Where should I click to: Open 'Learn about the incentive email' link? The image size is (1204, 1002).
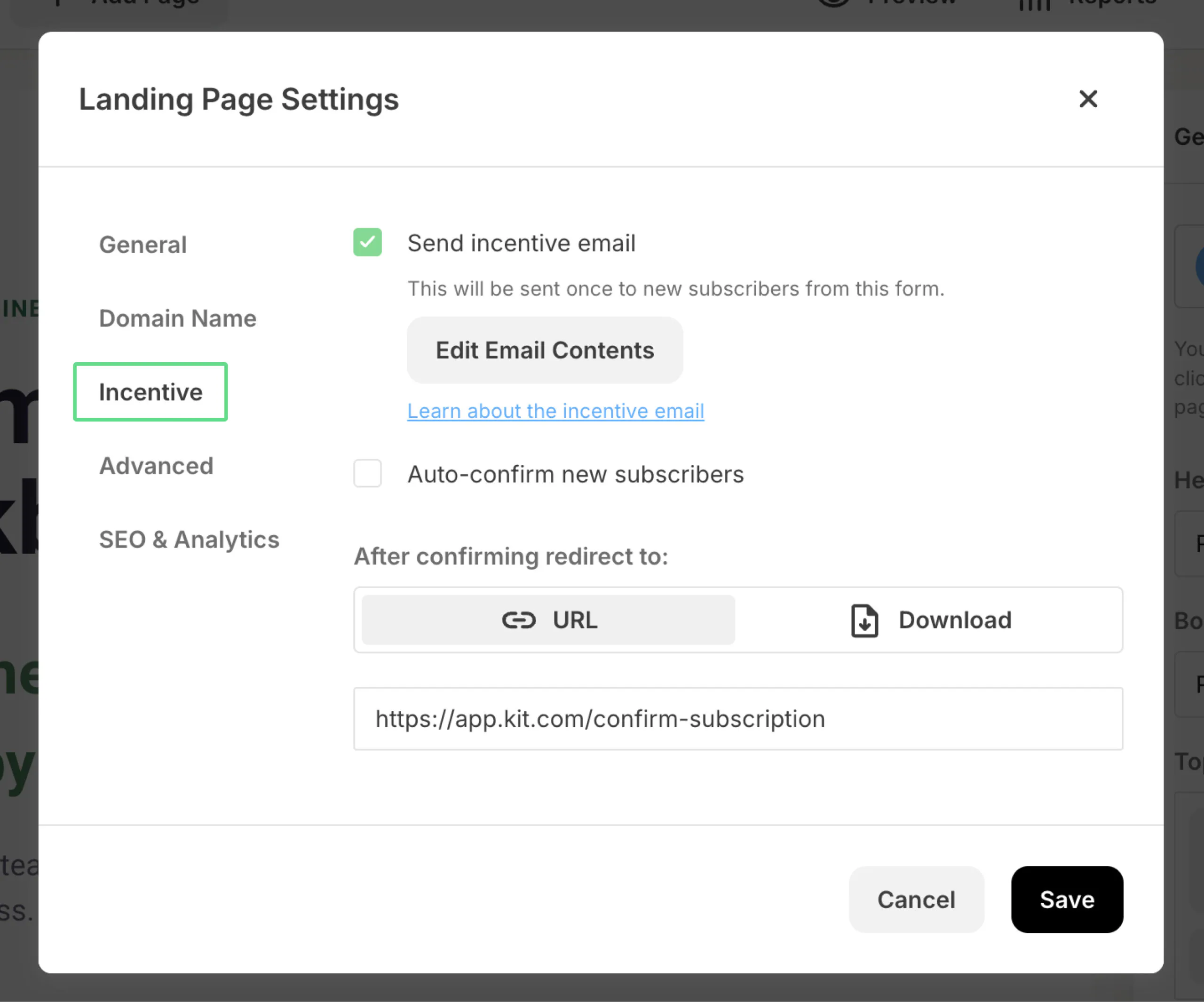point(555,411)
